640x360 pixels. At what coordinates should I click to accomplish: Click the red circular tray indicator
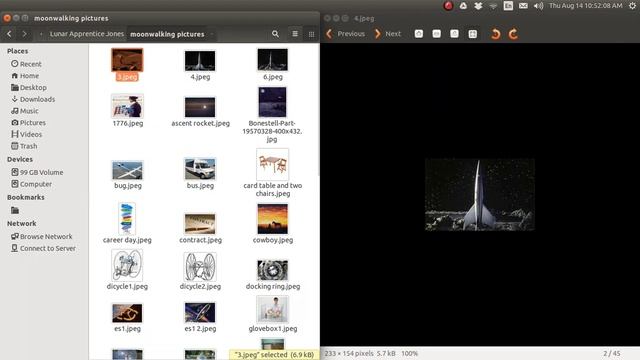click(448, 6)
